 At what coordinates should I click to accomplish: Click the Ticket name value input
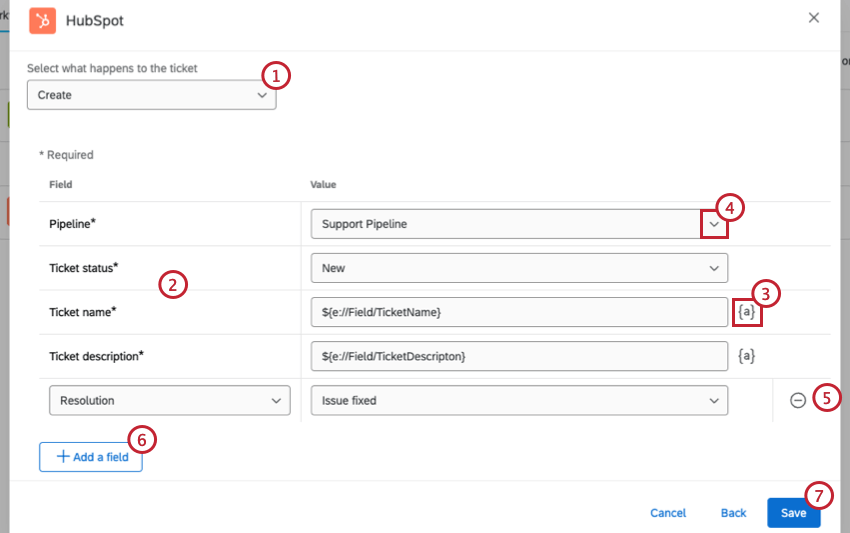pyautogui.click(x=519, y=312)
